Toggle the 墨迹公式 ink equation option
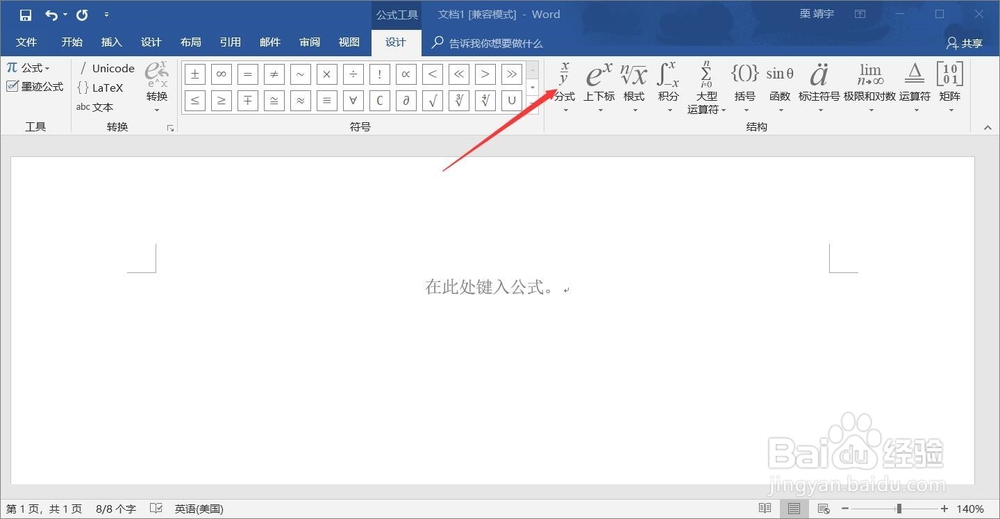This screenshot has width=1000, height=519. (x=35, y=87)
